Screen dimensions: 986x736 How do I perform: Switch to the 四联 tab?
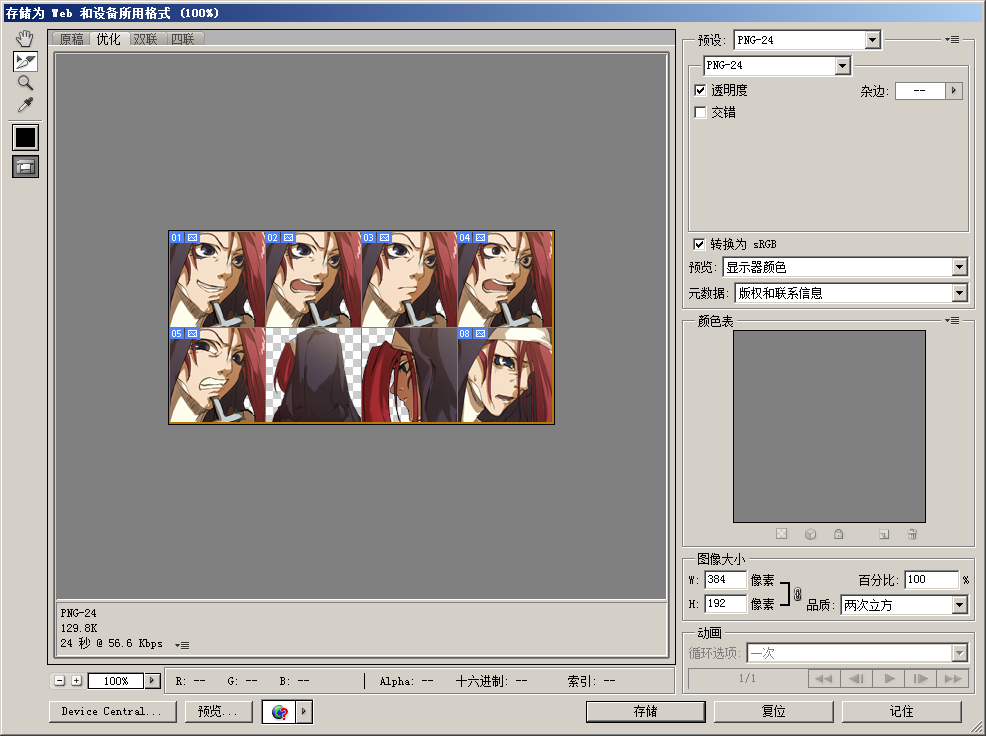tap(183, 39)
